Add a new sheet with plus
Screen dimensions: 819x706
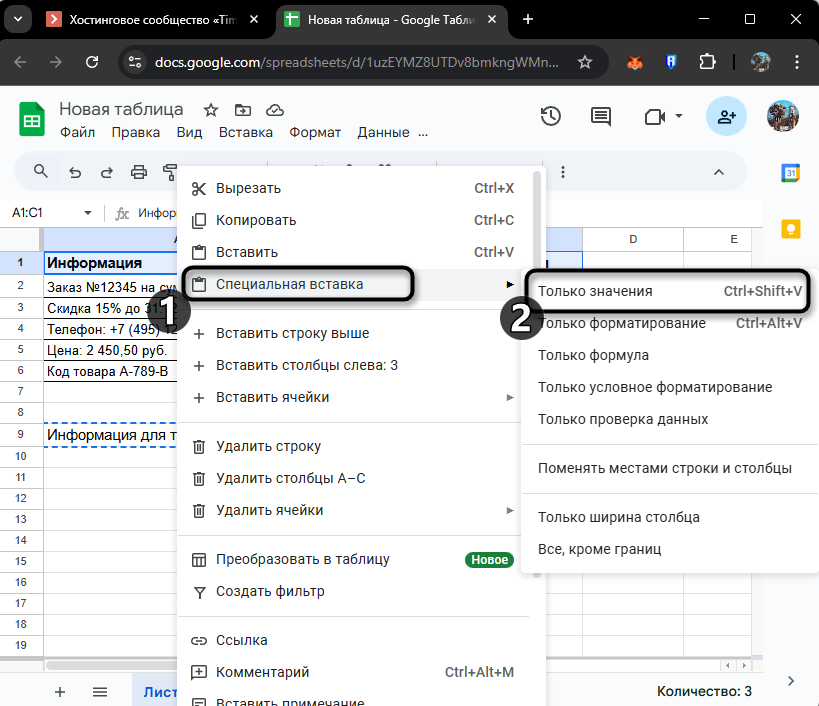tap(60, 692)
